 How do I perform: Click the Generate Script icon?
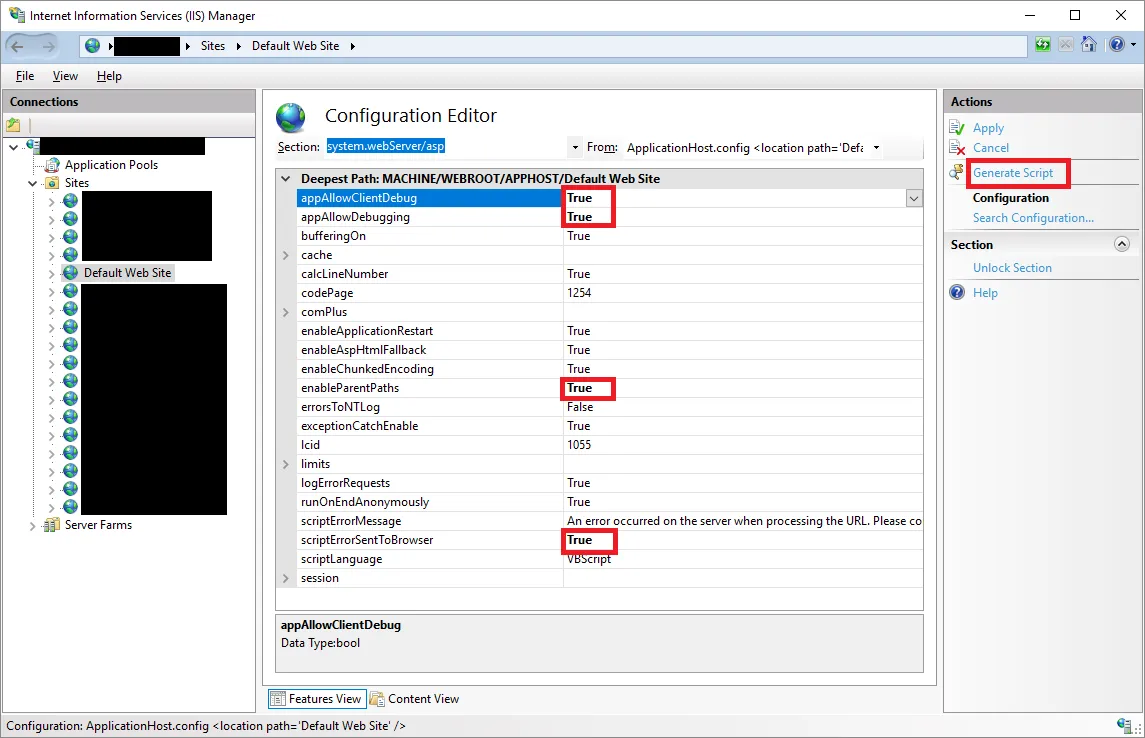pyautogui.click(x=956, y=172)
